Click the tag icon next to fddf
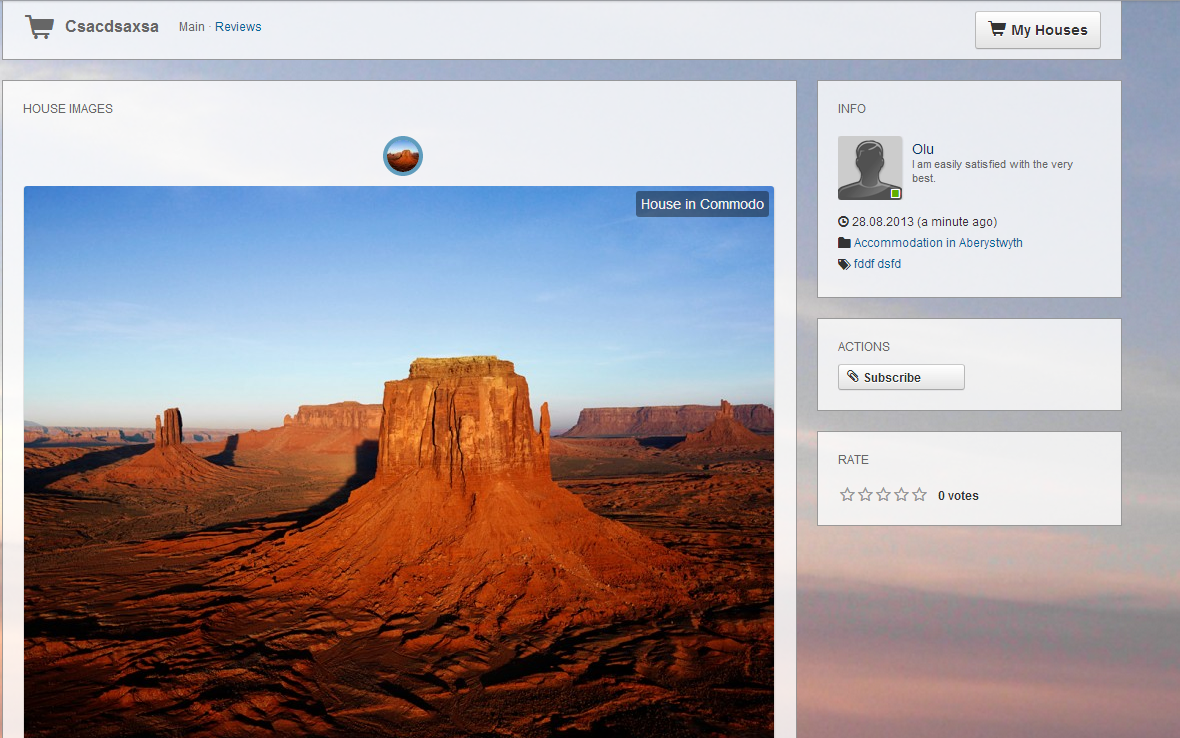 coord(844,264)
